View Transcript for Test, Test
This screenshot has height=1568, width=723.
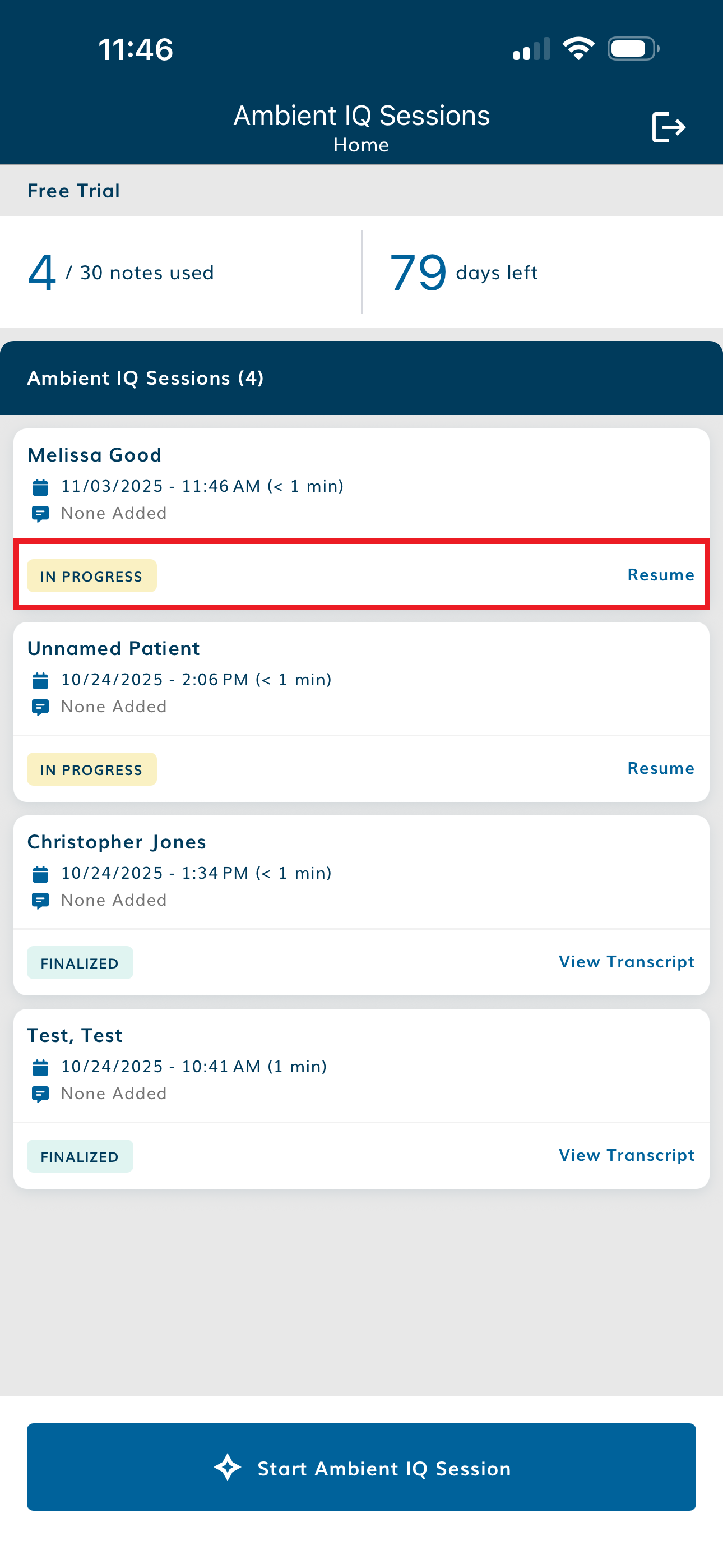626,1156
